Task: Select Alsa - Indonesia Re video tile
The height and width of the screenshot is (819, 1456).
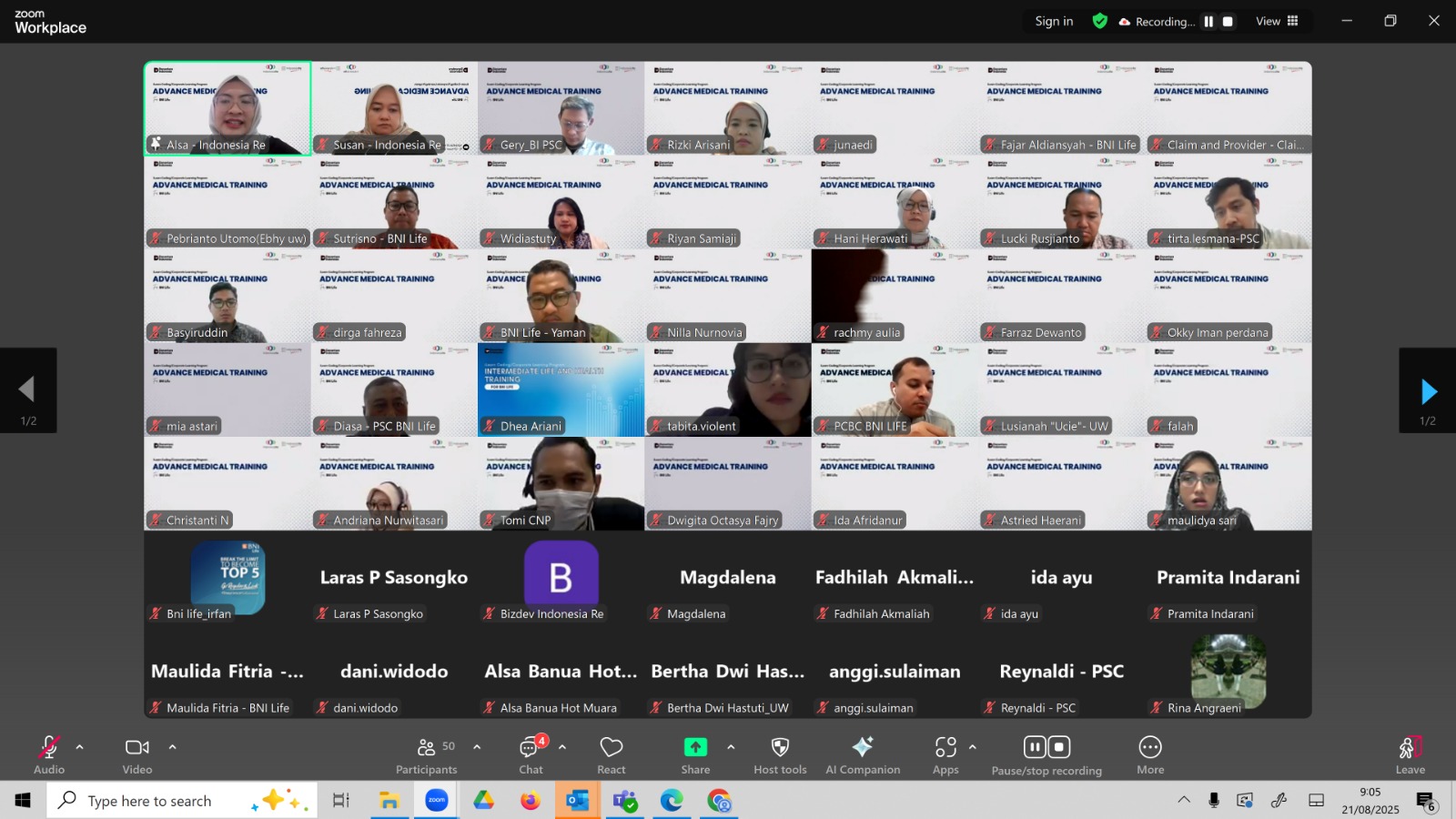Action: click(227, 108)
